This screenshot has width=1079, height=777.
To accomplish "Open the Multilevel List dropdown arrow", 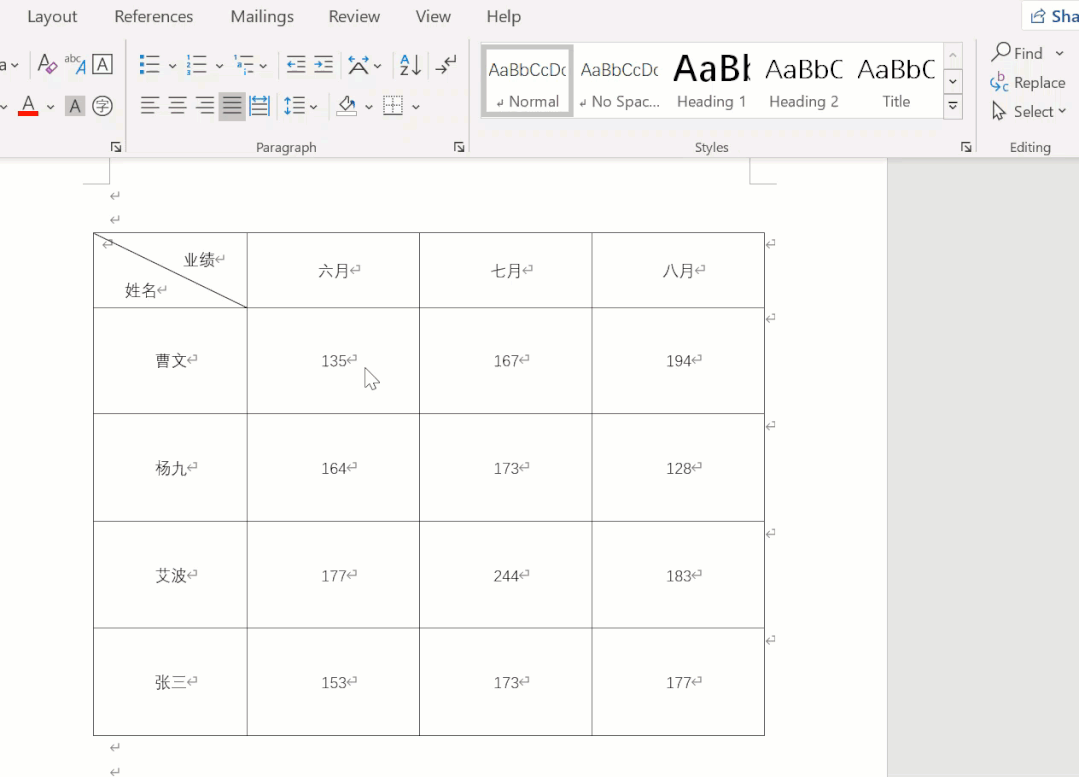I will point(263,66).
